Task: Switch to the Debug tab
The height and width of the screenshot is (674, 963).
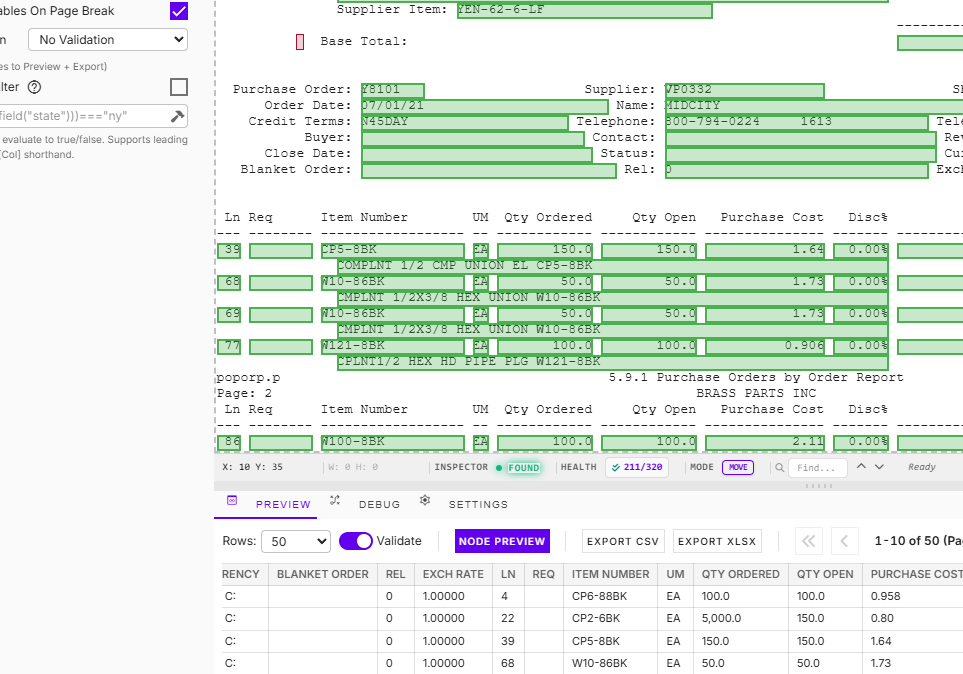Action: tap(379, 504)
